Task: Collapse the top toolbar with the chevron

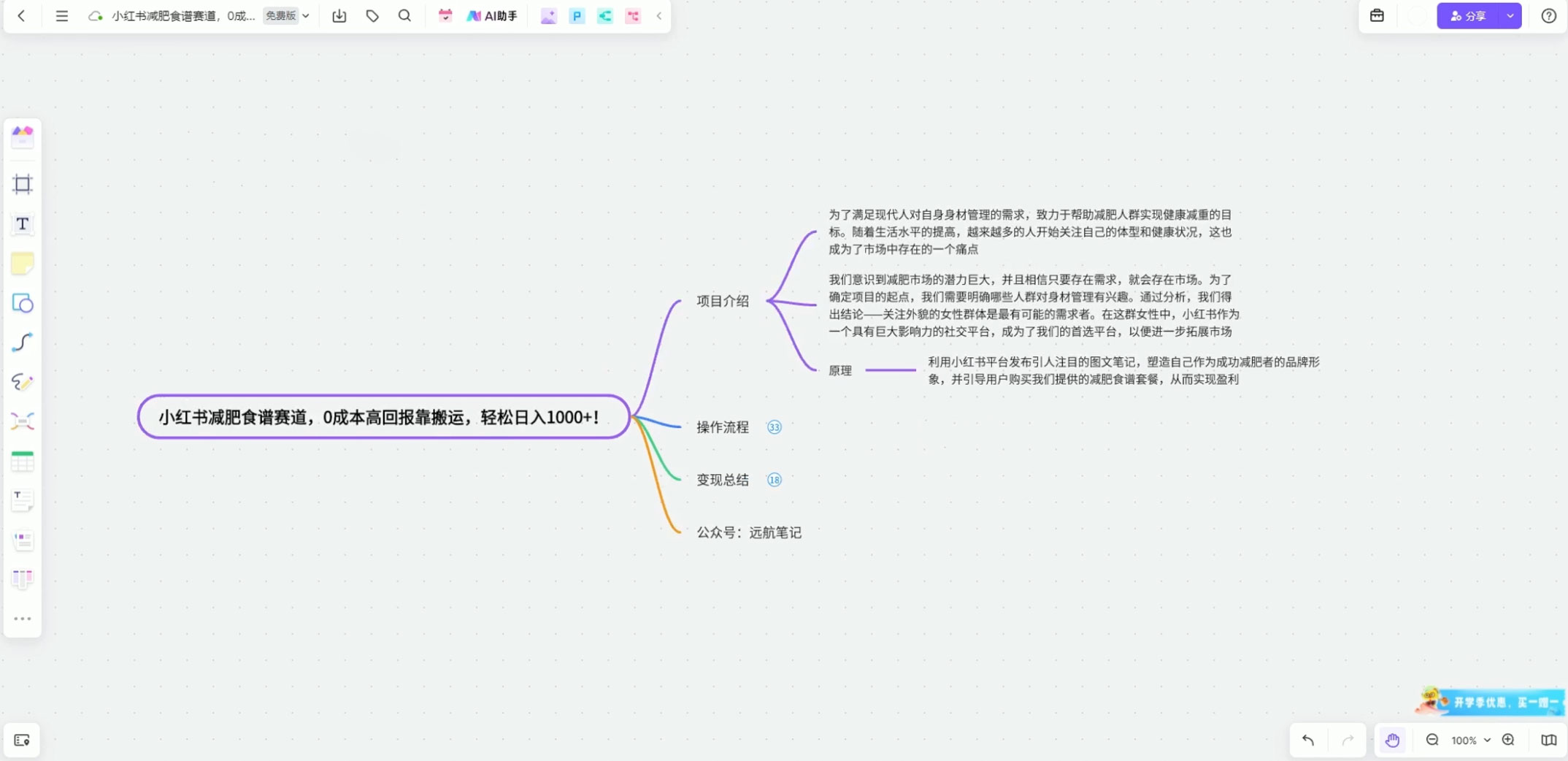Action: point(659,15)
